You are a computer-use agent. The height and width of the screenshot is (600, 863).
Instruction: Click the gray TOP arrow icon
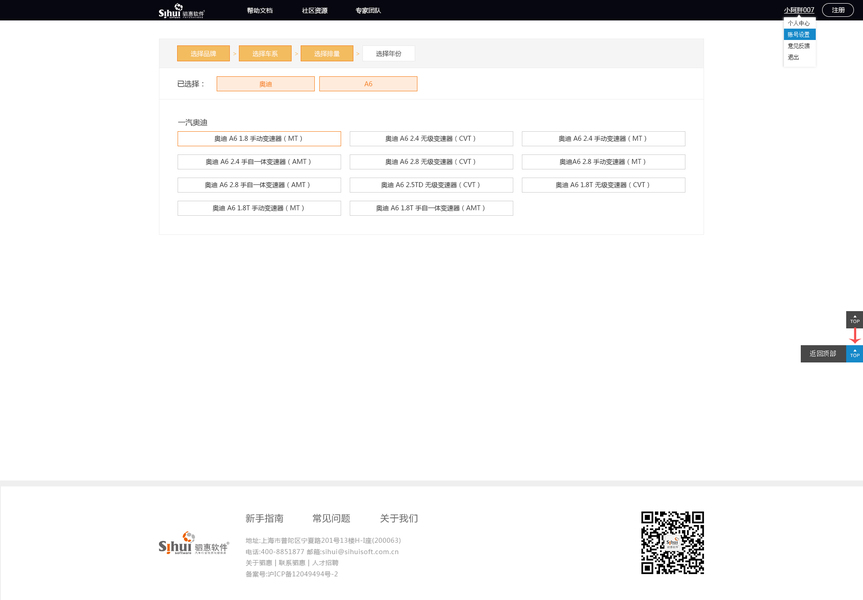click(854, 319)
